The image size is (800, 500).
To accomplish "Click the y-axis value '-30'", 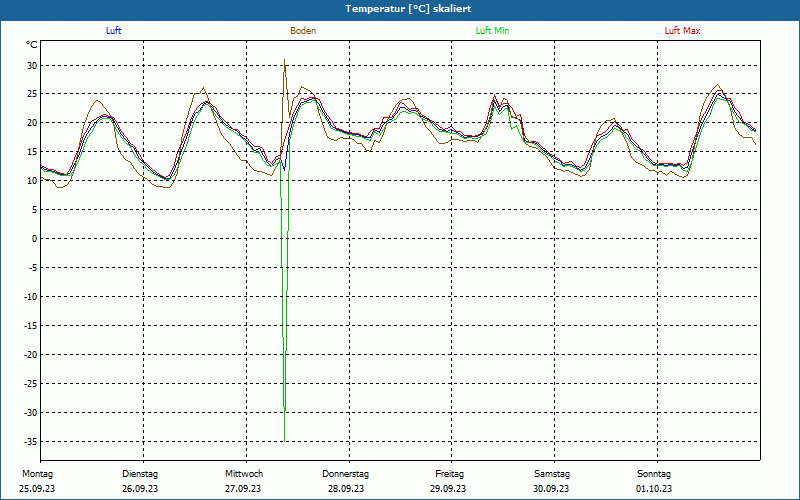I will tap(31, 412).
